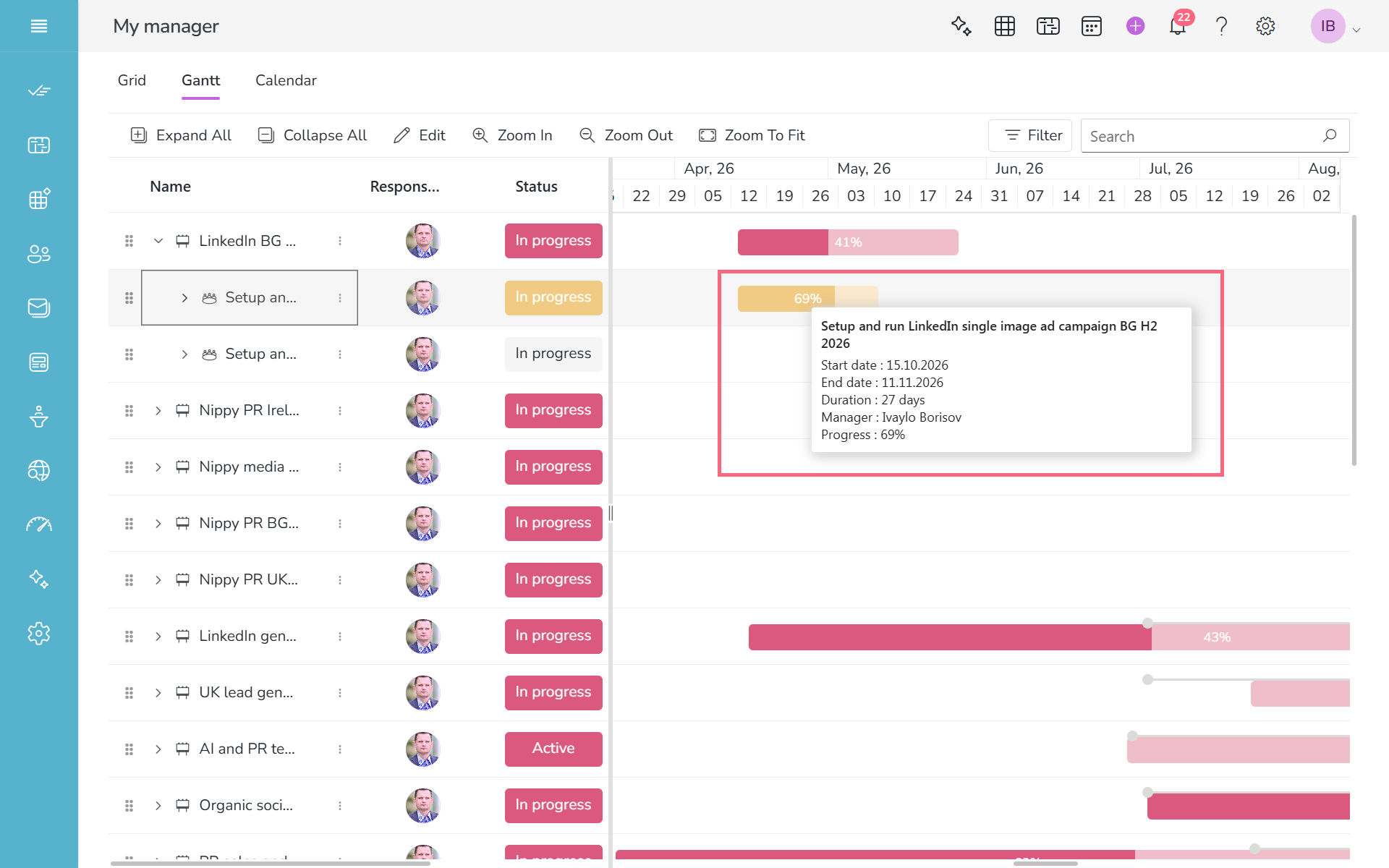
Task: Switch to the Calendar tab
Action: [x=286, y=80]
